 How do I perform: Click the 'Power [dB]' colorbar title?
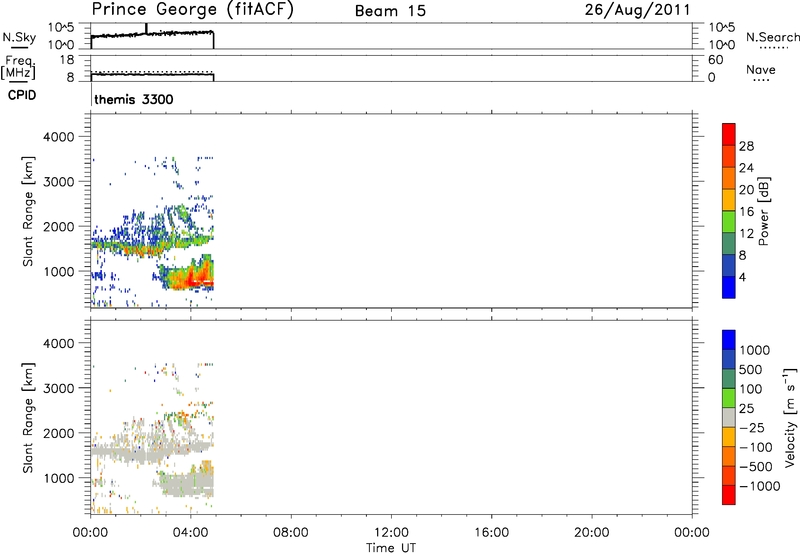[763, 211]
